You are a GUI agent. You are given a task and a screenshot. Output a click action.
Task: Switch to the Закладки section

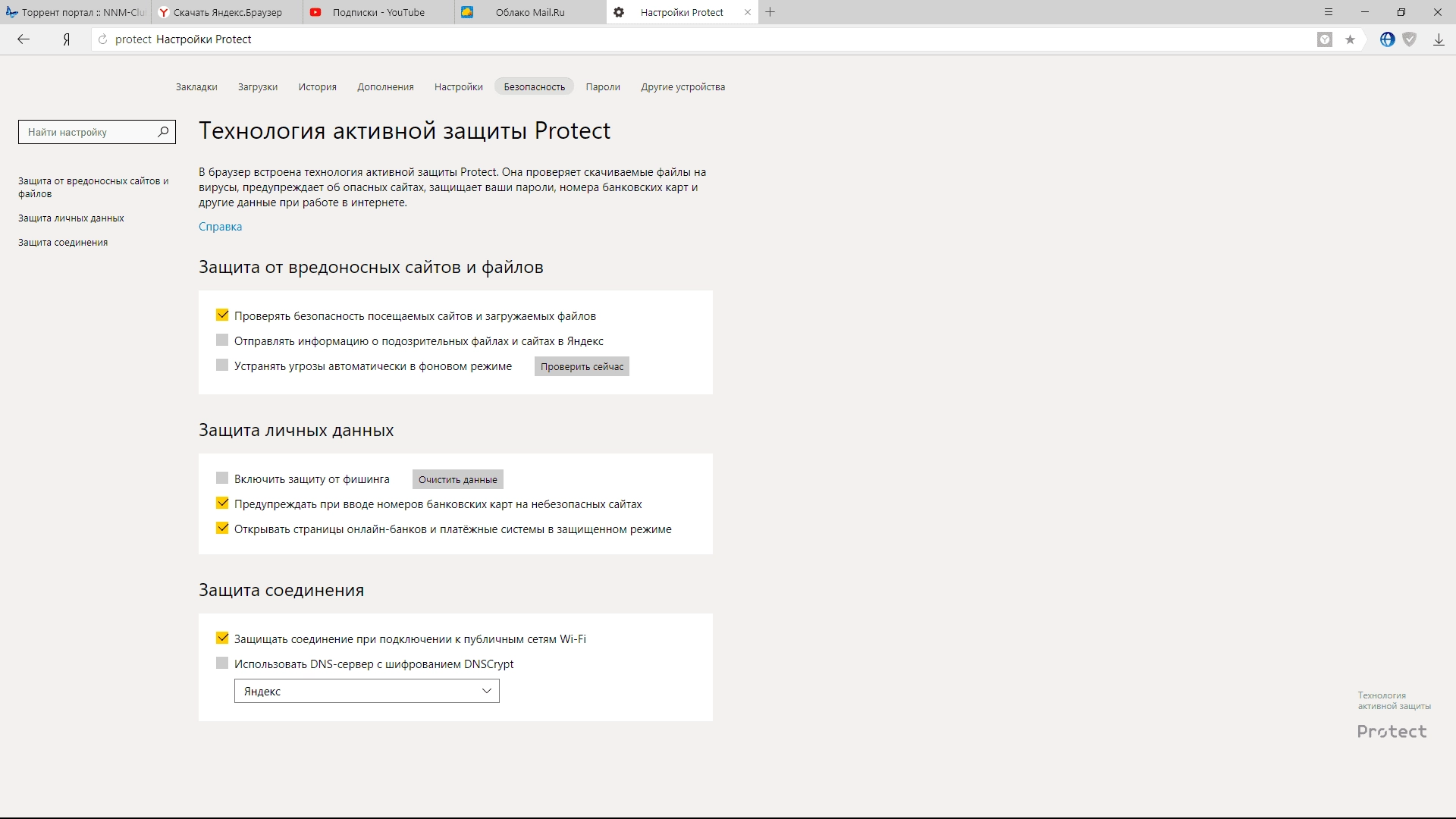tap(196, 87)
